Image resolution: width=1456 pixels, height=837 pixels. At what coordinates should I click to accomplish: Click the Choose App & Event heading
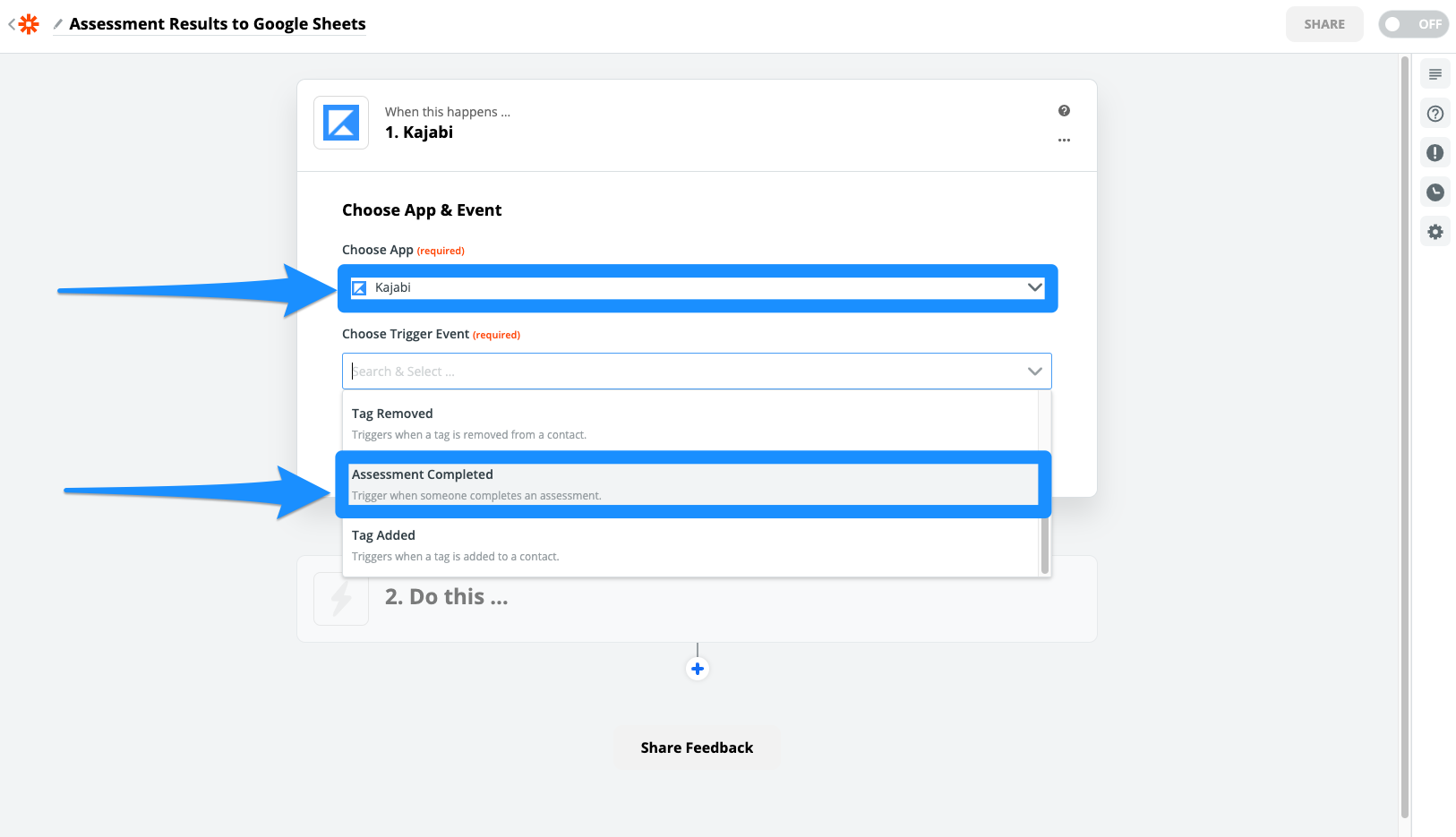[422, 210]
